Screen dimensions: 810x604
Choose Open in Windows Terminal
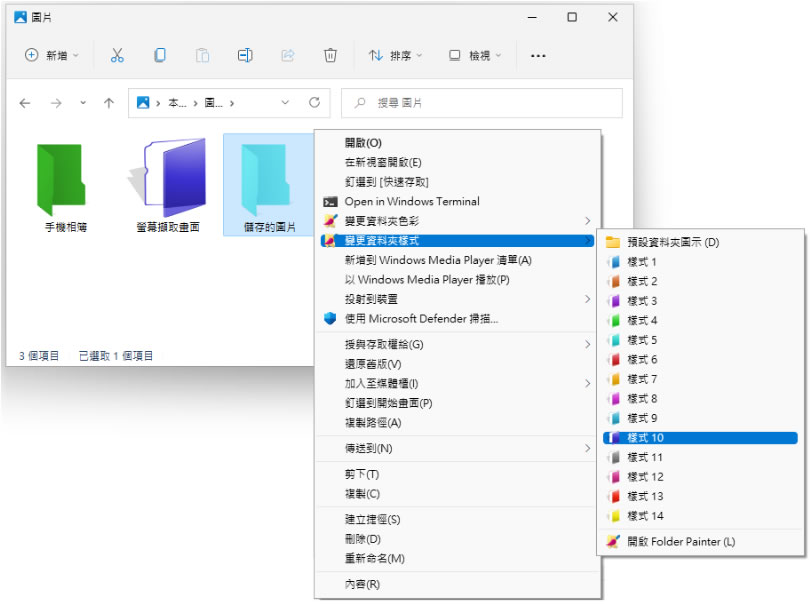[x=412, y=201]
